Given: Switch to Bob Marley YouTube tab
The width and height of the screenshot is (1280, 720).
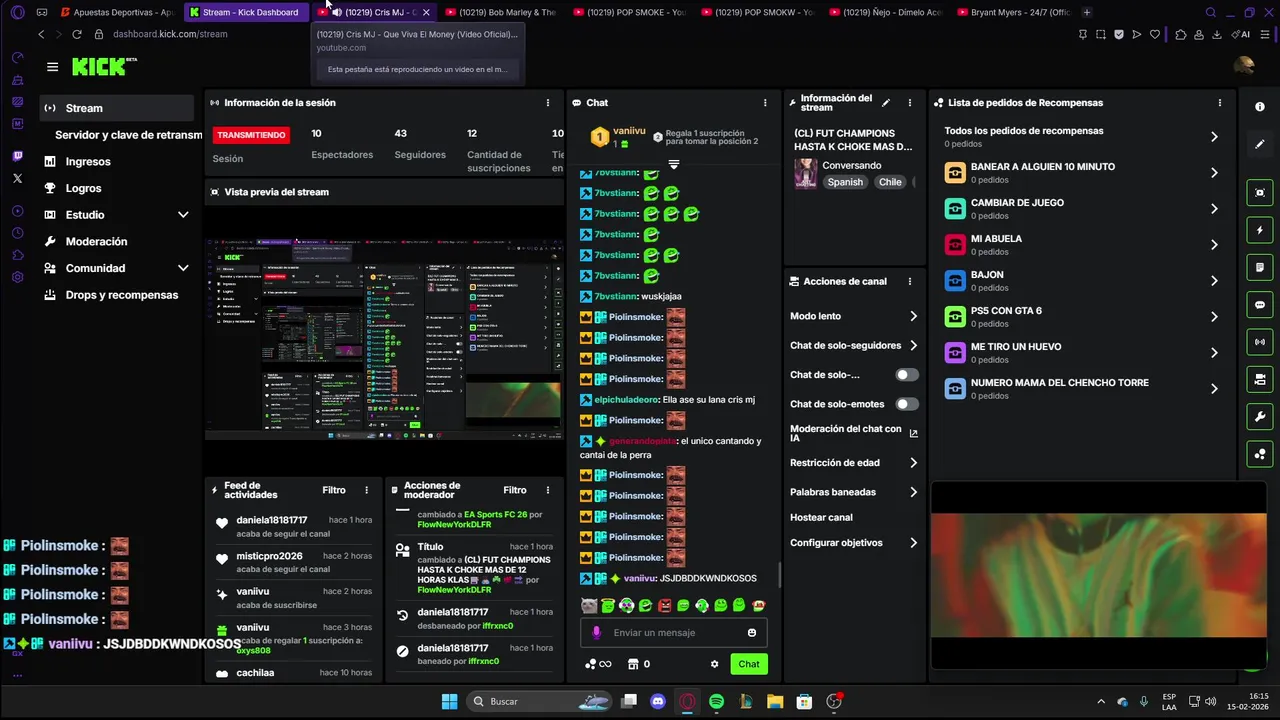Looking at the screenshot, I should click(x=500, y=12).
